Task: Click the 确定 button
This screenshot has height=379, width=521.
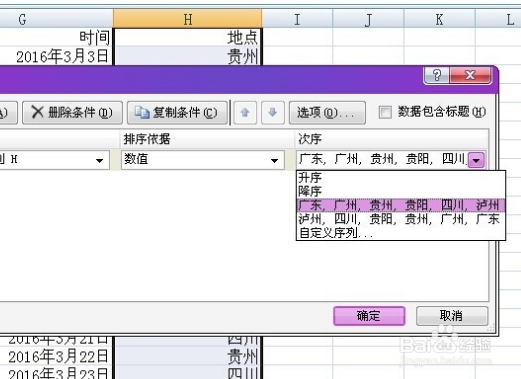Action: (x=369, y=316)
